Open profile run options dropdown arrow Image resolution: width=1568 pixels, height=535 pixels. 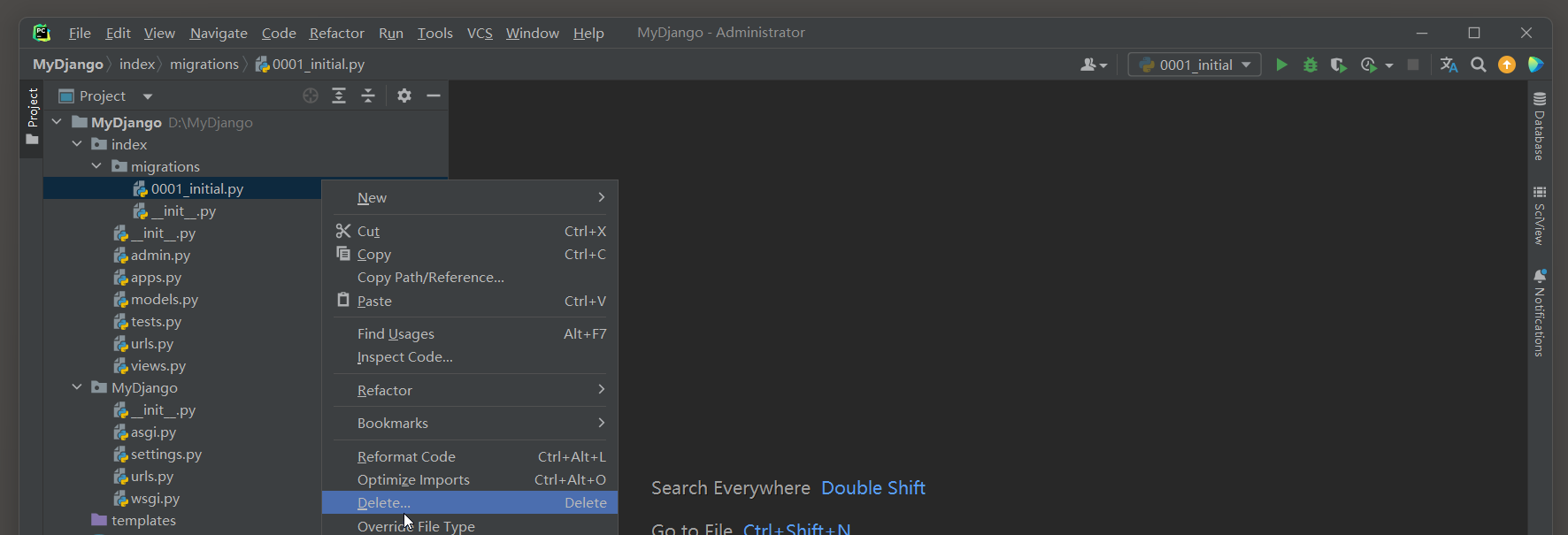click(x=1389, y=65)
